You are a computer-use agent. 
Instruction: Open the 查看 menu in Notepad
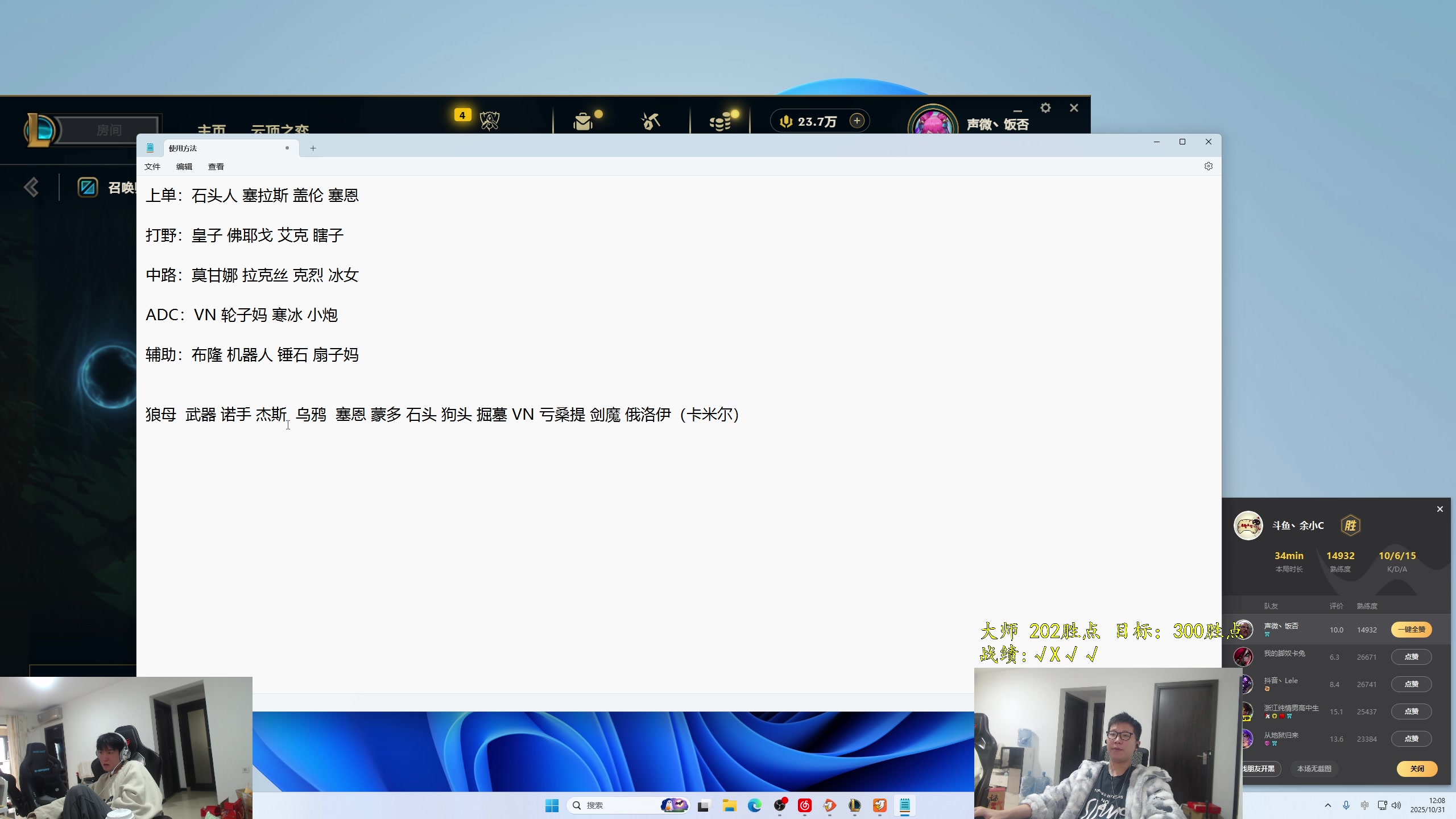[217, 166]
